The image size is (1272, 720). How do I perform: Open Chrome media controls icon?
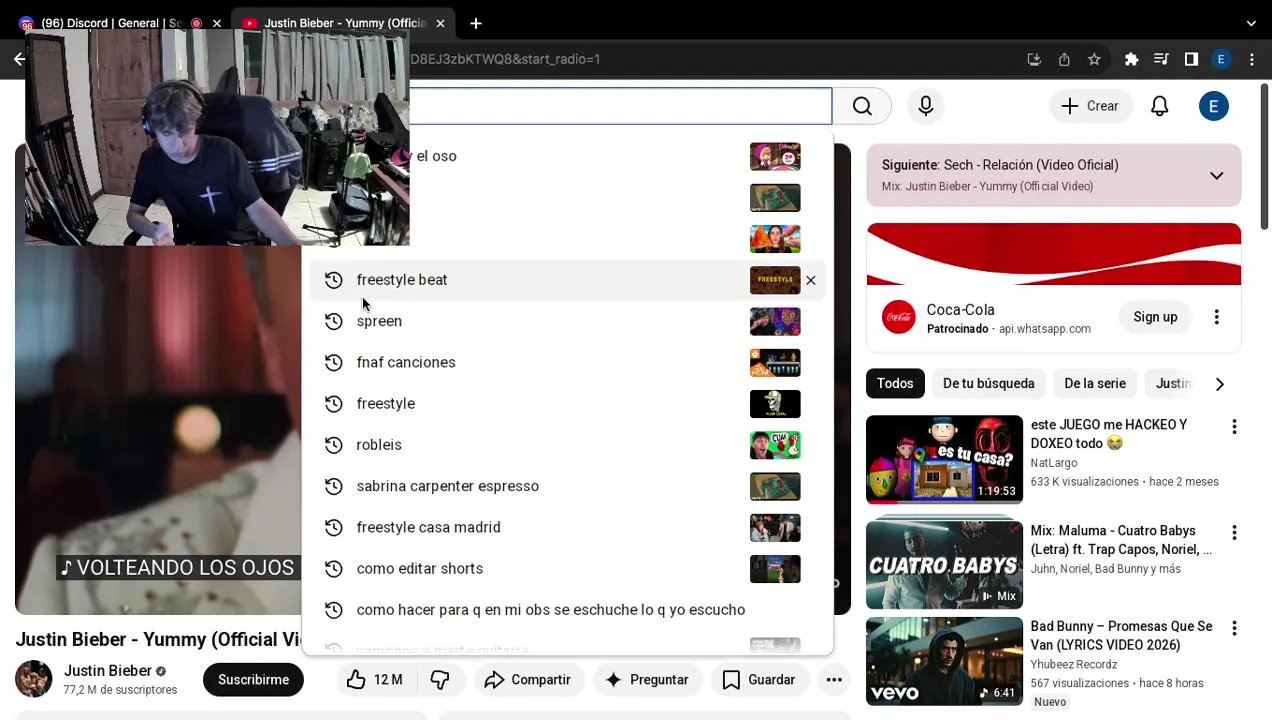pos(1161,59)
